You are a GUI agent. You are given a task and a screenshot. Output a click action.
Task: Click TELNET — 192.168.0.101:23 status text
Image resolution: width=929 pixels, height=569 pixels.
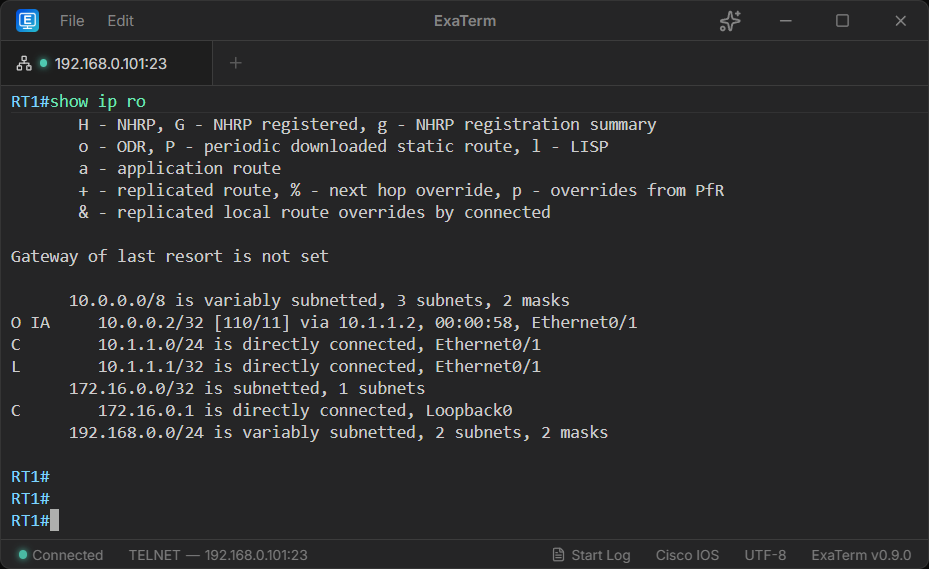click(x=218, y=555)
